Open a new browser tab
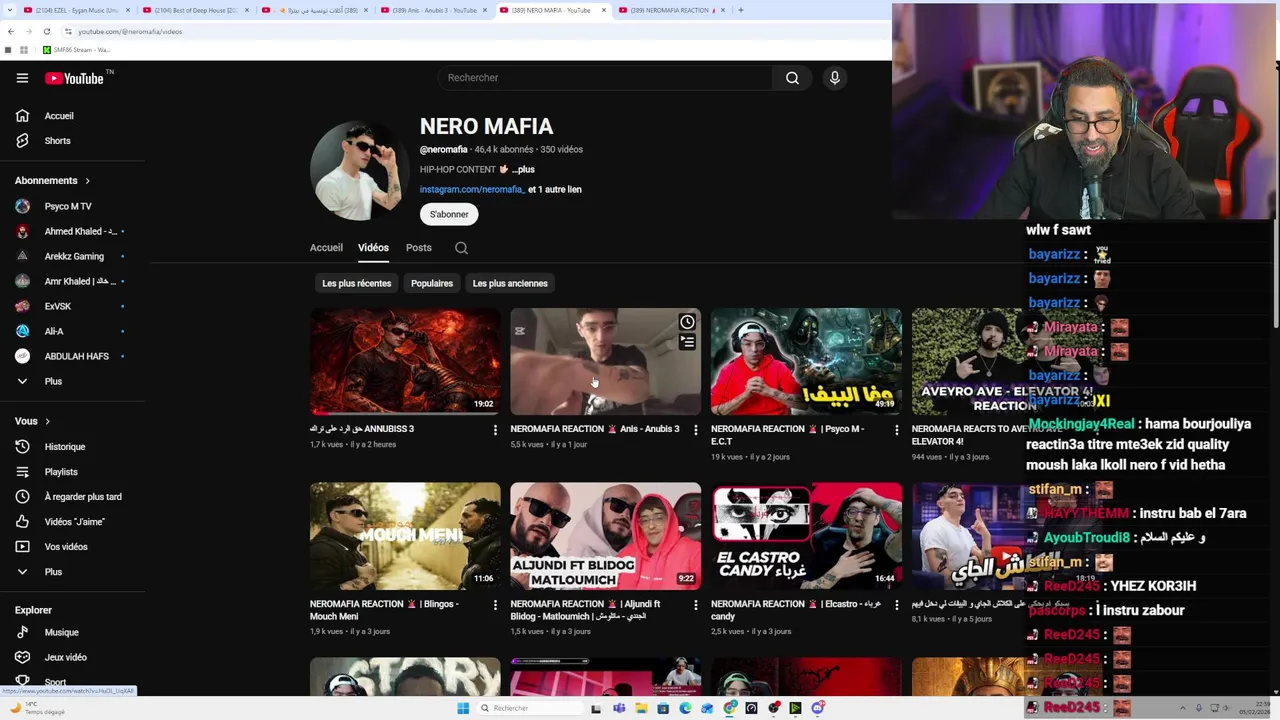 click(741, 10)
